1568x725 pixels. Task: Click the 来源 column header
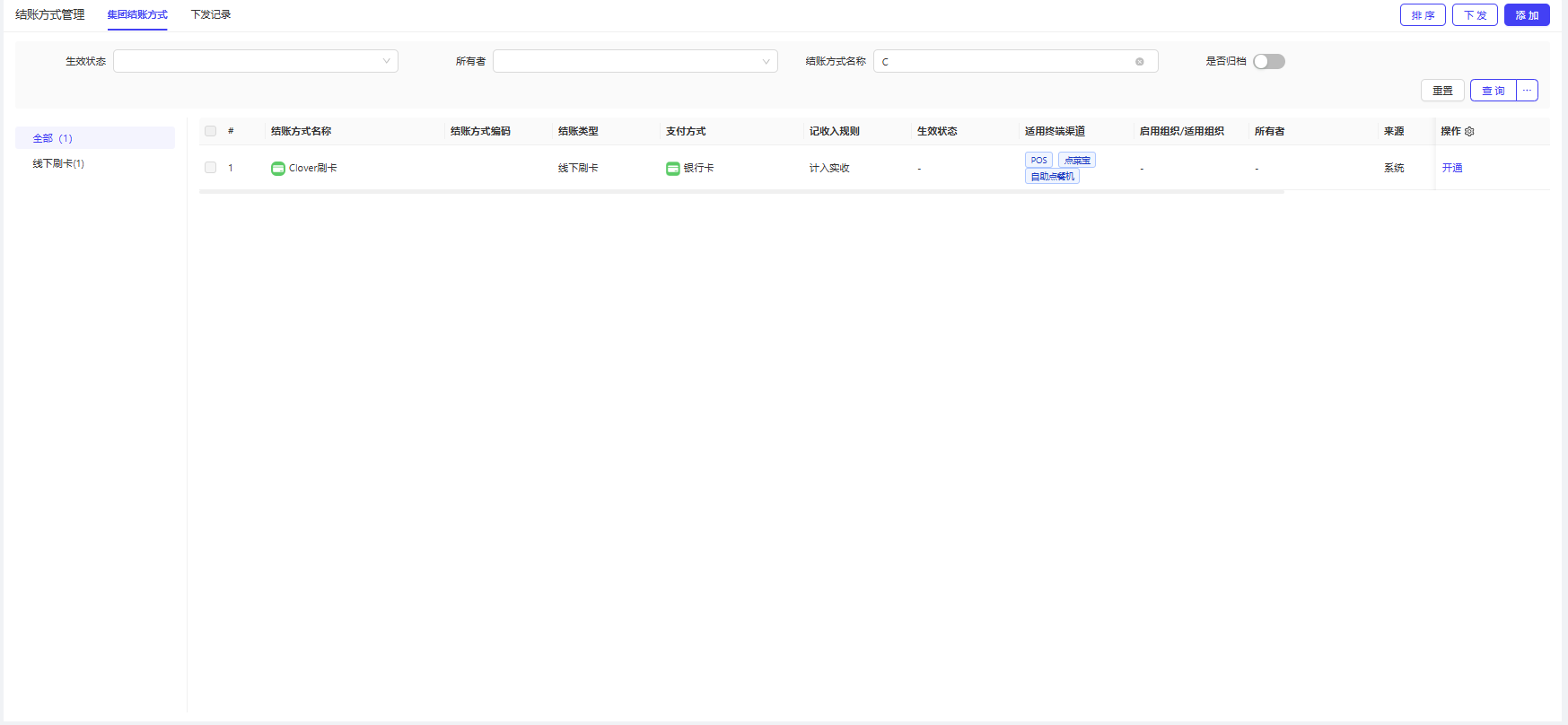coord(1394,131)
